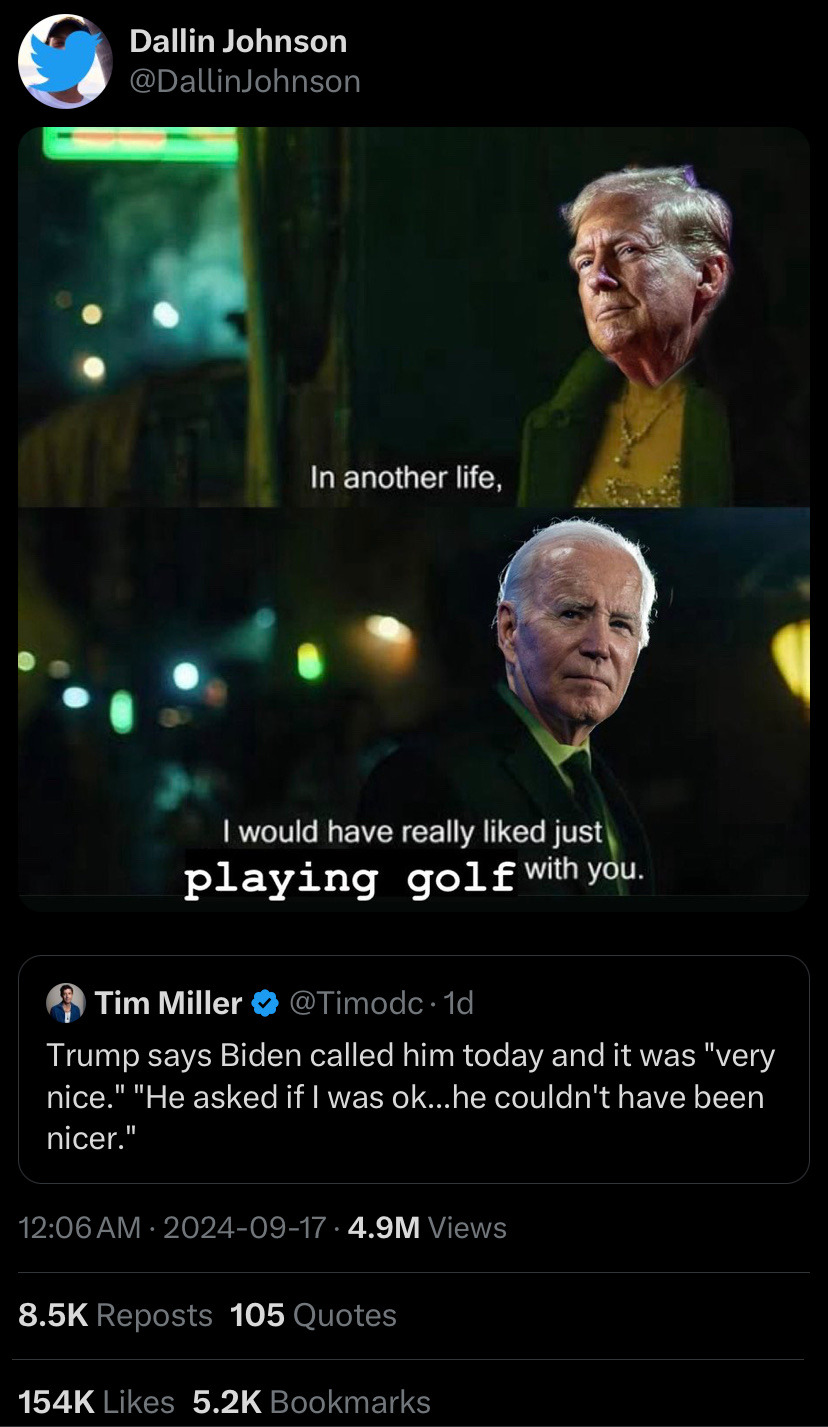The height and width of the screenshot is (1427, 828).
Task: Open the @Timodc handle in quoted tweet
Action: (x=356, y=1003)
